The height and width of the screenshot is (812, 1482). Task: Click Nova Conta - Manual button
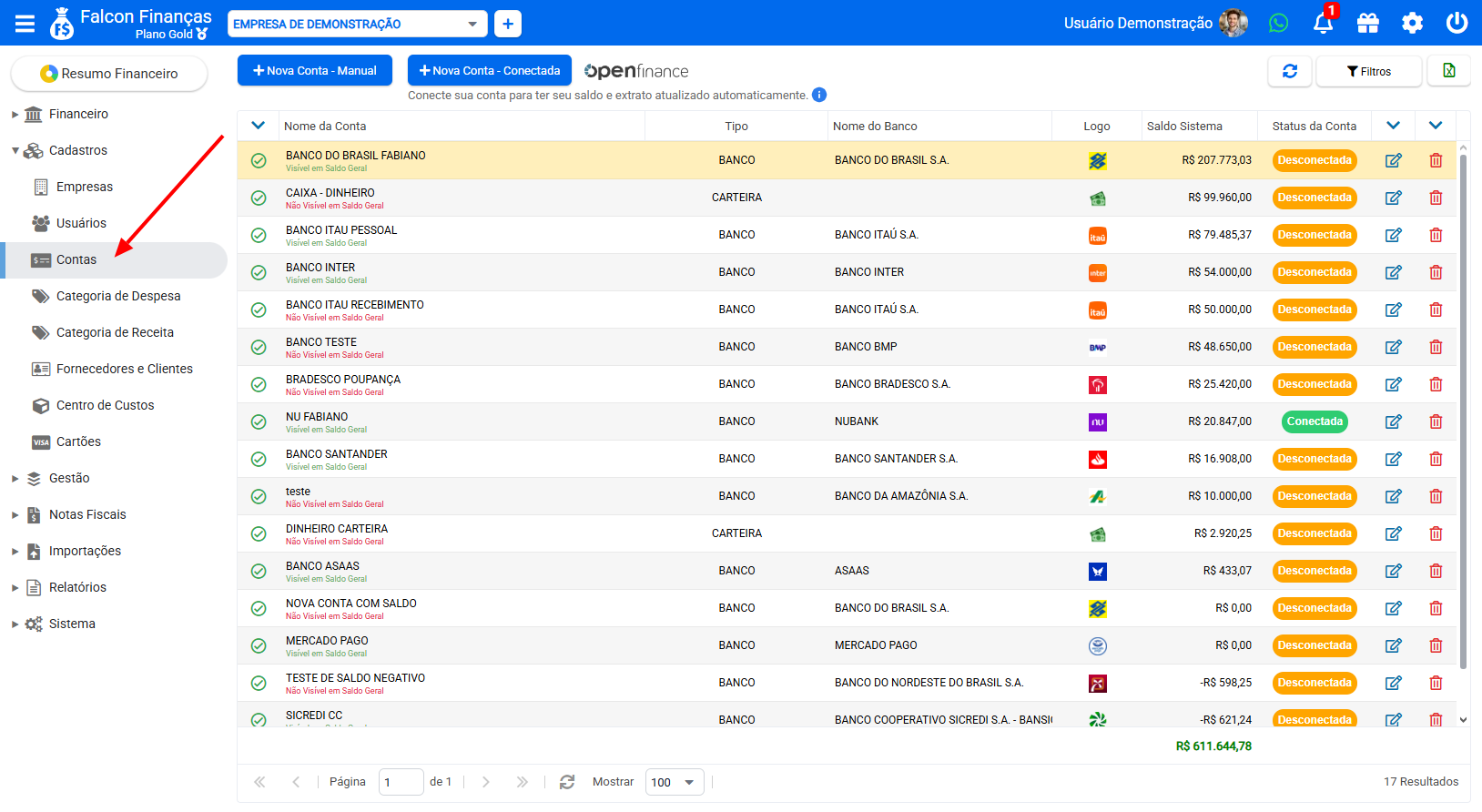[315, 70]
